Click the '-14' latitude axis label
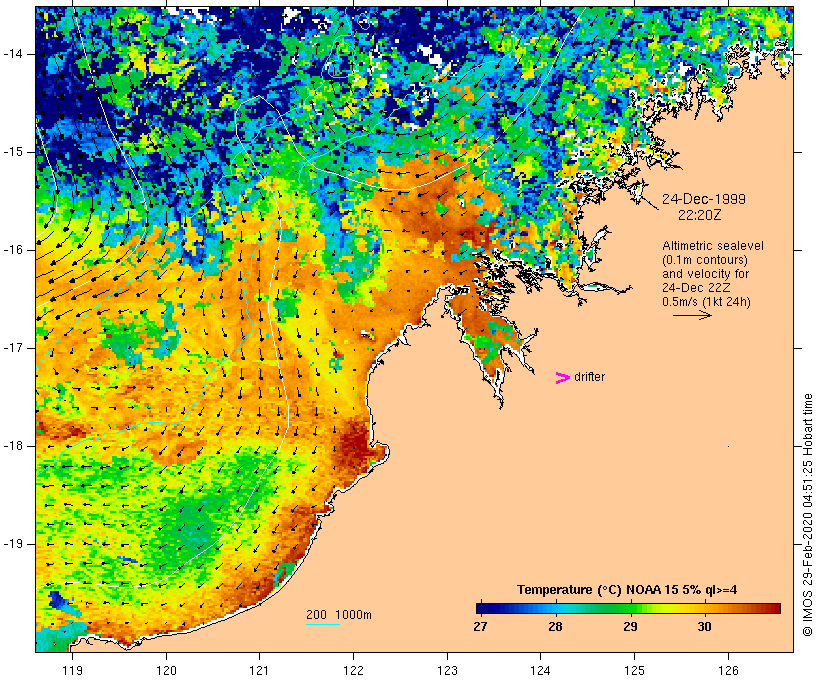Image resolution: width=820 pixels, height=680 pixels. (13, 54)
